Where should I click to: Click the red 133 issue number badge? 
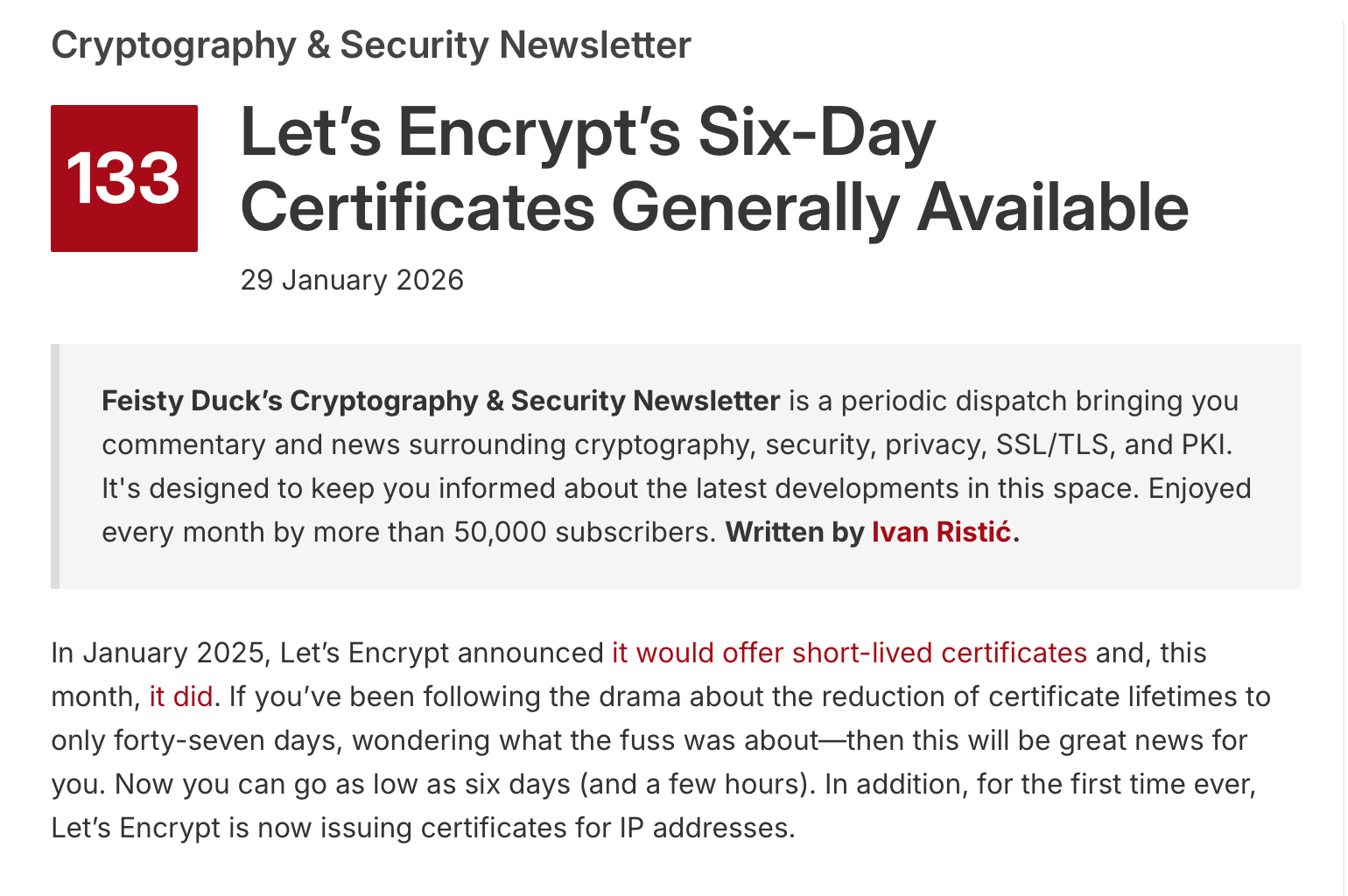tap(124, 178)
